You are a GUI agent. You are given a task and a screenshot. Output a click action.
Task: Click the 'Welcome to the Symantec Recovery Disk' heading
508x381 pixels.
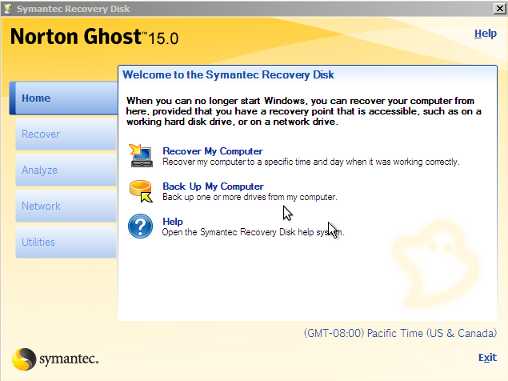228,75
